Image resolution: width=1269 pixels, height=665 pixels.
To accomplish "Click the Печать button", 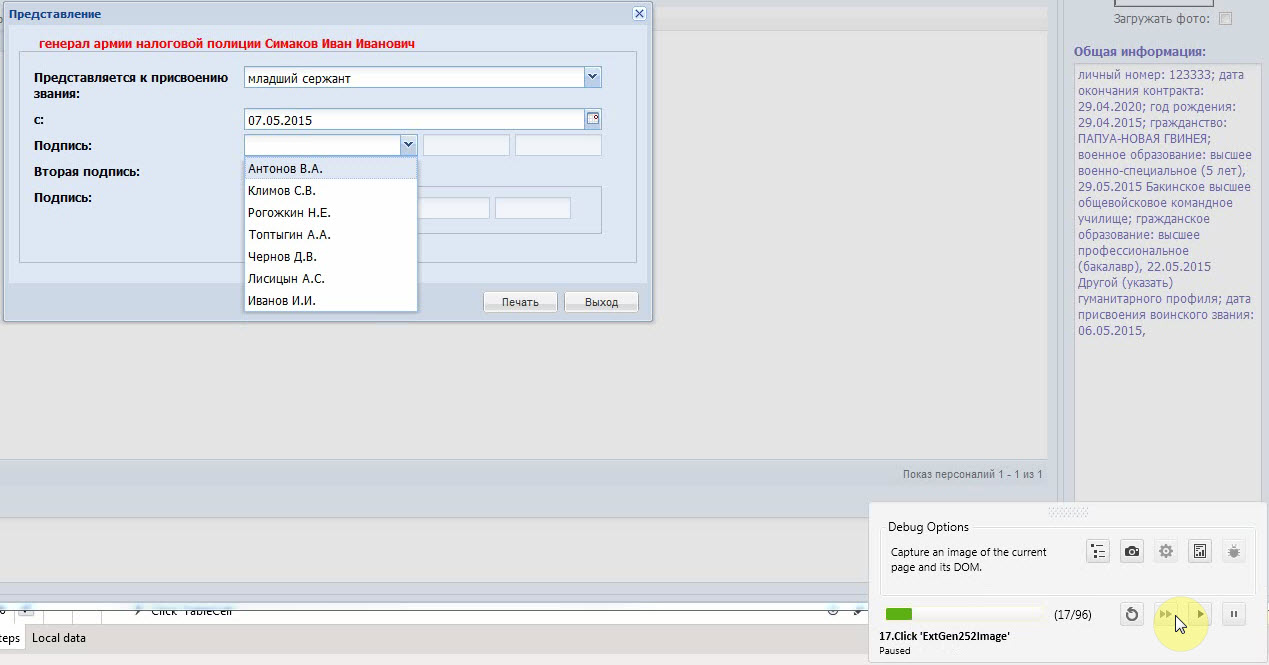I will [520, 302].
